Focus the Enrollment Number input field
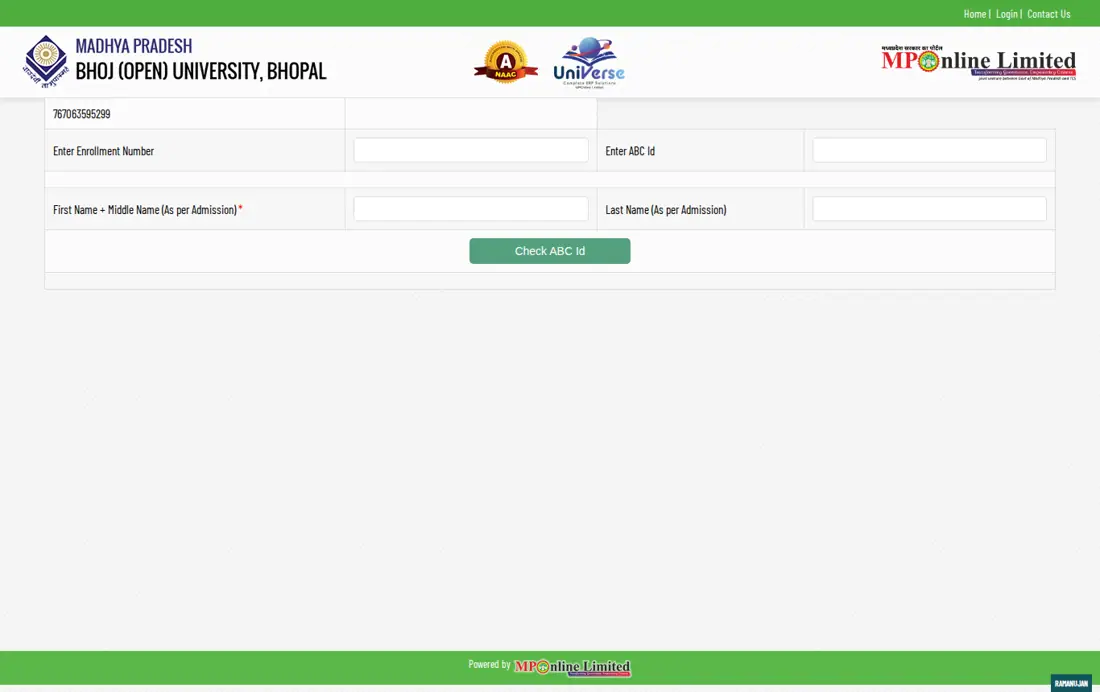The image size is (1100, 692). pos(471,150)
